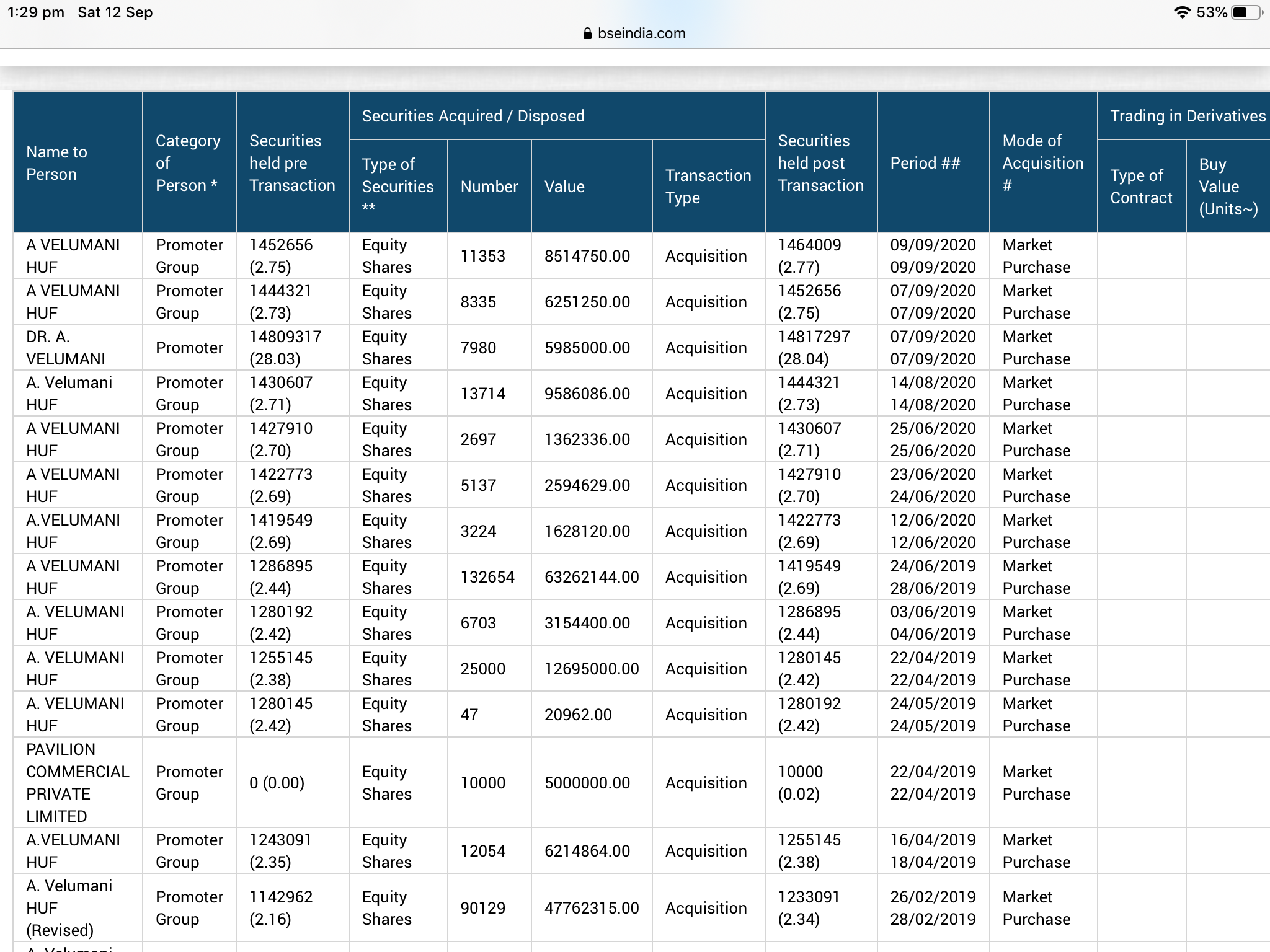Click the Category of Person header

click(x=187, y=162)
